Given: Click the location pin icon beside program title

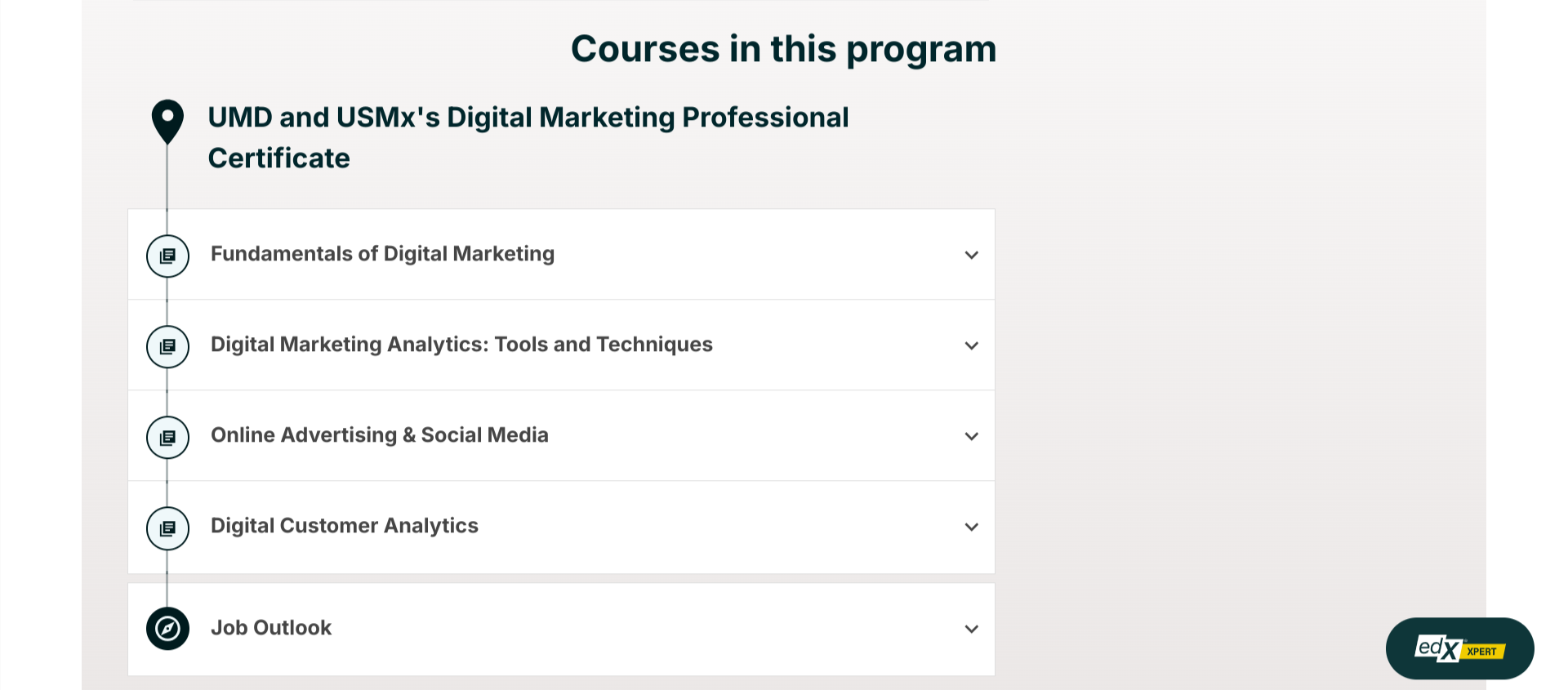Looking at the screenshot, I should (167, 121).
